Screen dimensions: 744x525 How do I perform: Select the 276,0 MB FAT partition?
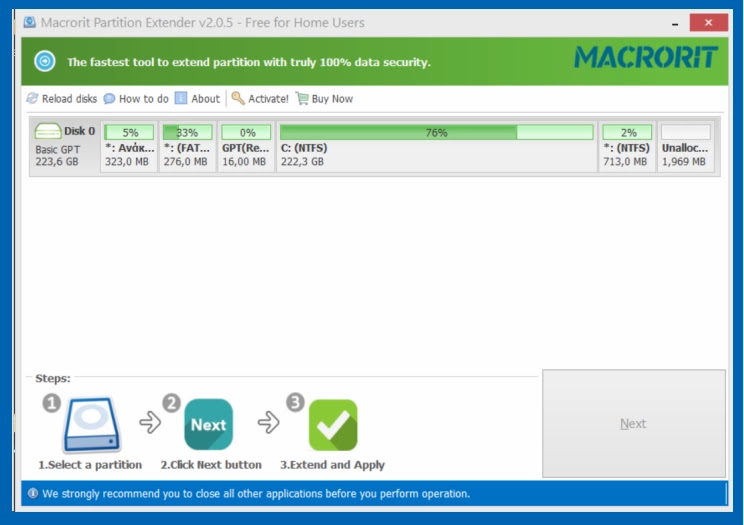coord(187,146)
